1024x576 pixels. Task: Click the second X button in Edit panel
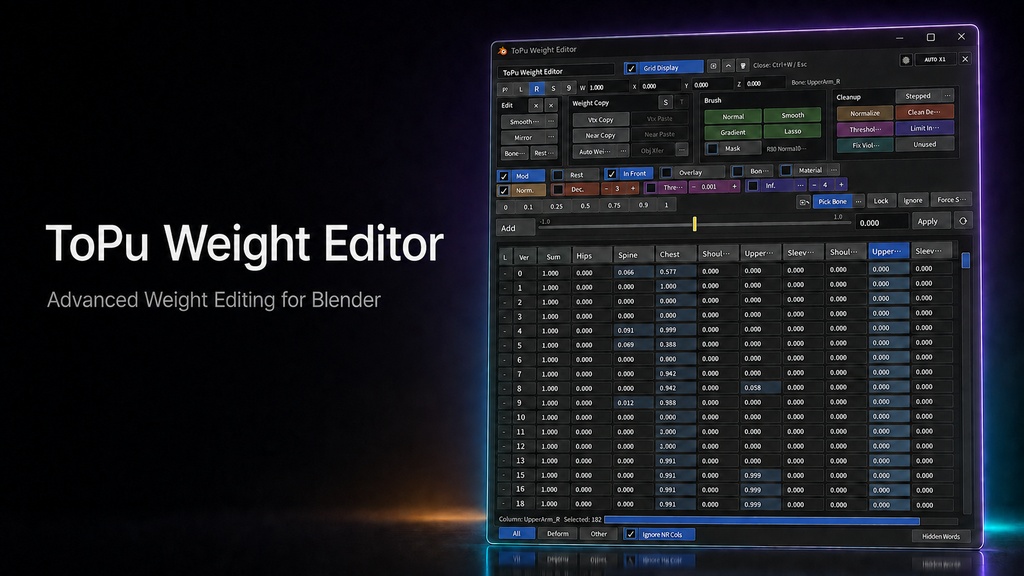(x=551, y=105)
